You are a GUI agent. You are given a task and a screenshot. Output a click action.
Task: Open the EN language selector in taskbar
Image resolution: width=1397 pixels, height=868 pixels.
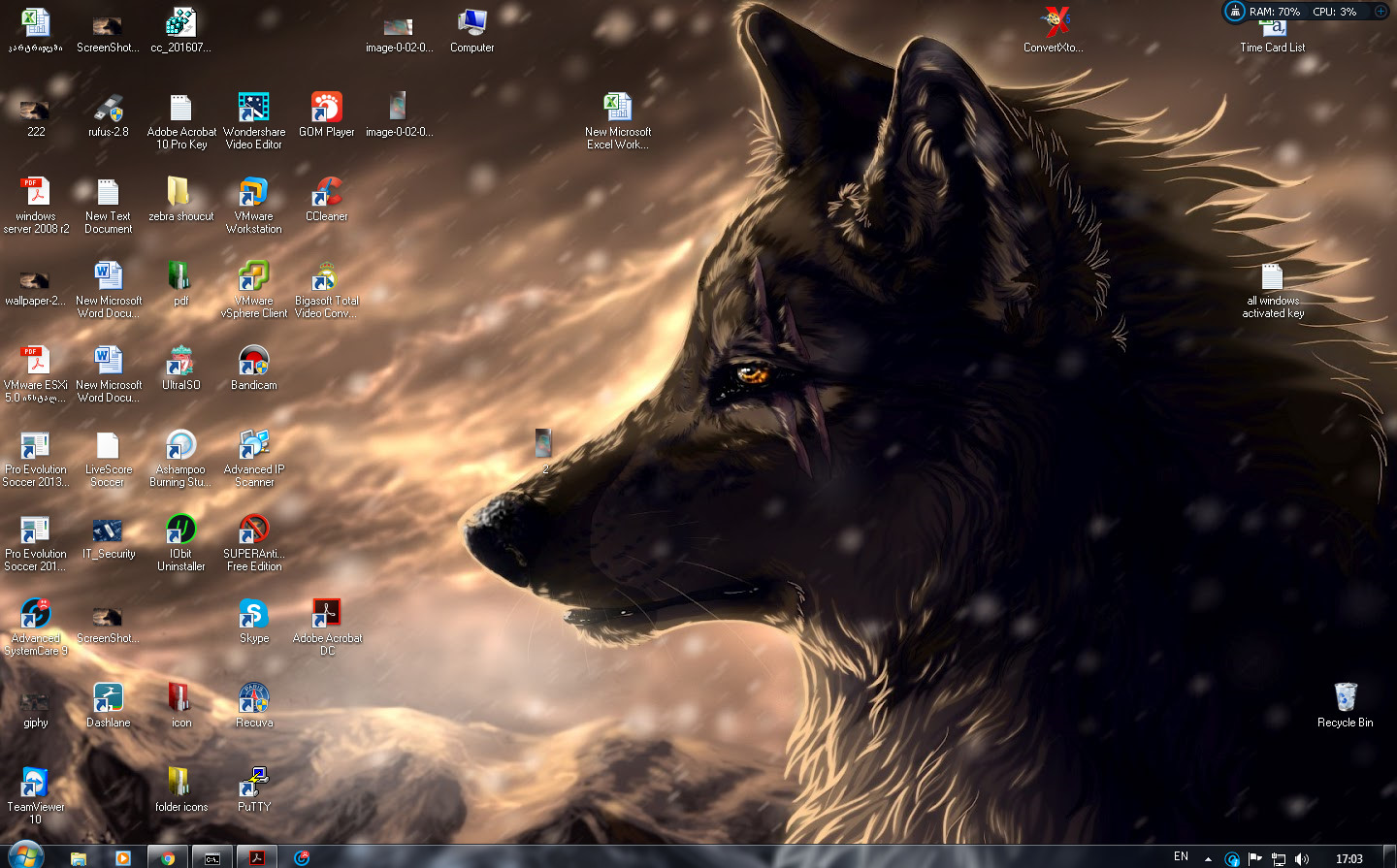tap(1181, 857)
